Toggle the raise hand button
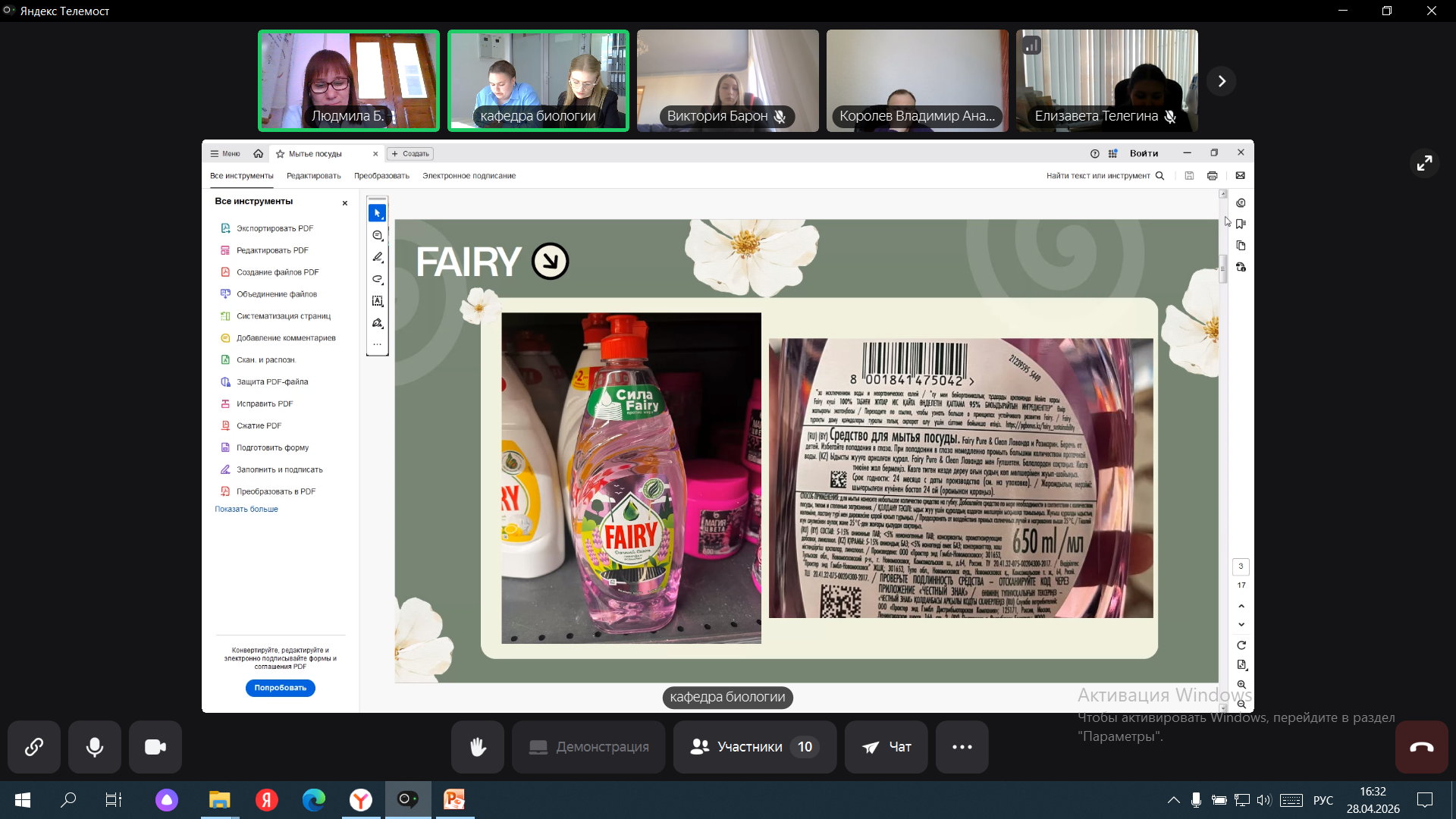The height and width of the screenshot is (819, 1456). pyautogui.click(x=478, y=747)
